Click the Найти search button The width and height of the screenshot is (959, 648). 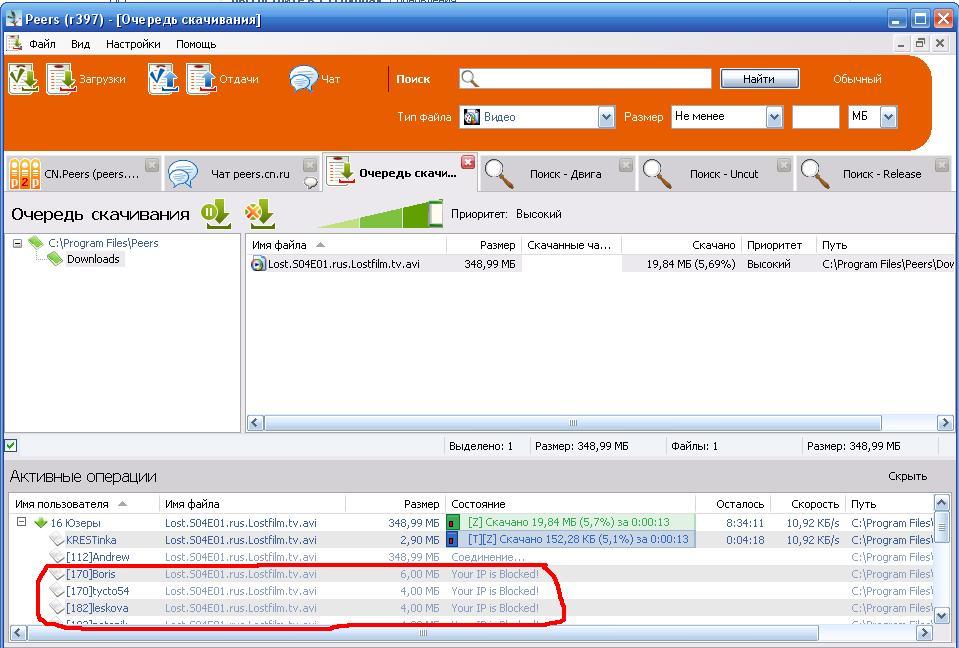[x=760, y=79]
